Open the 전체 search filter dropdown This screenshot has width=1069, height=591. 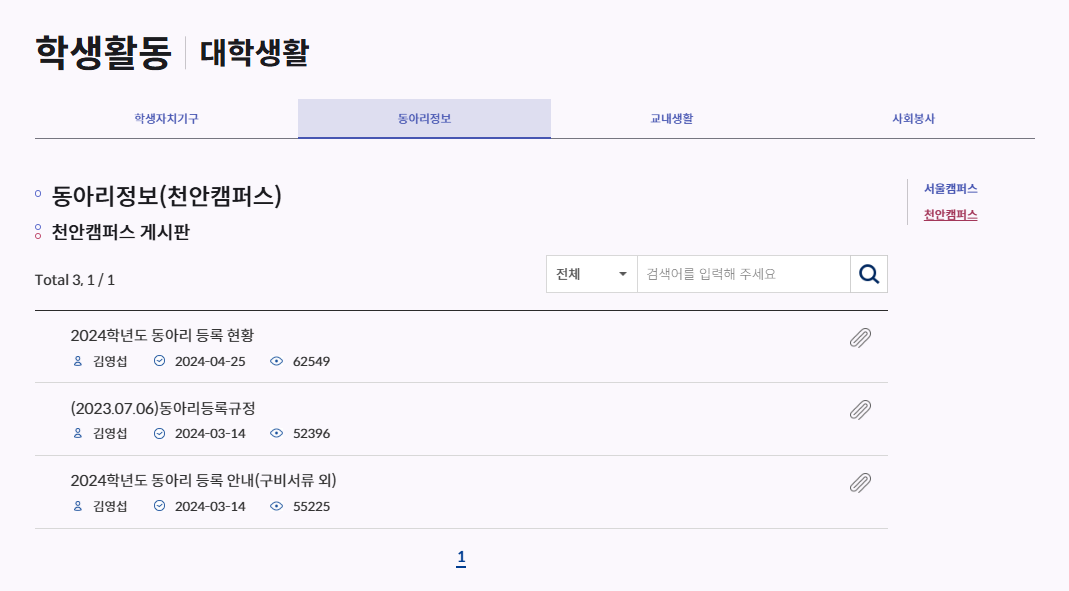click(x=591, y=273)
